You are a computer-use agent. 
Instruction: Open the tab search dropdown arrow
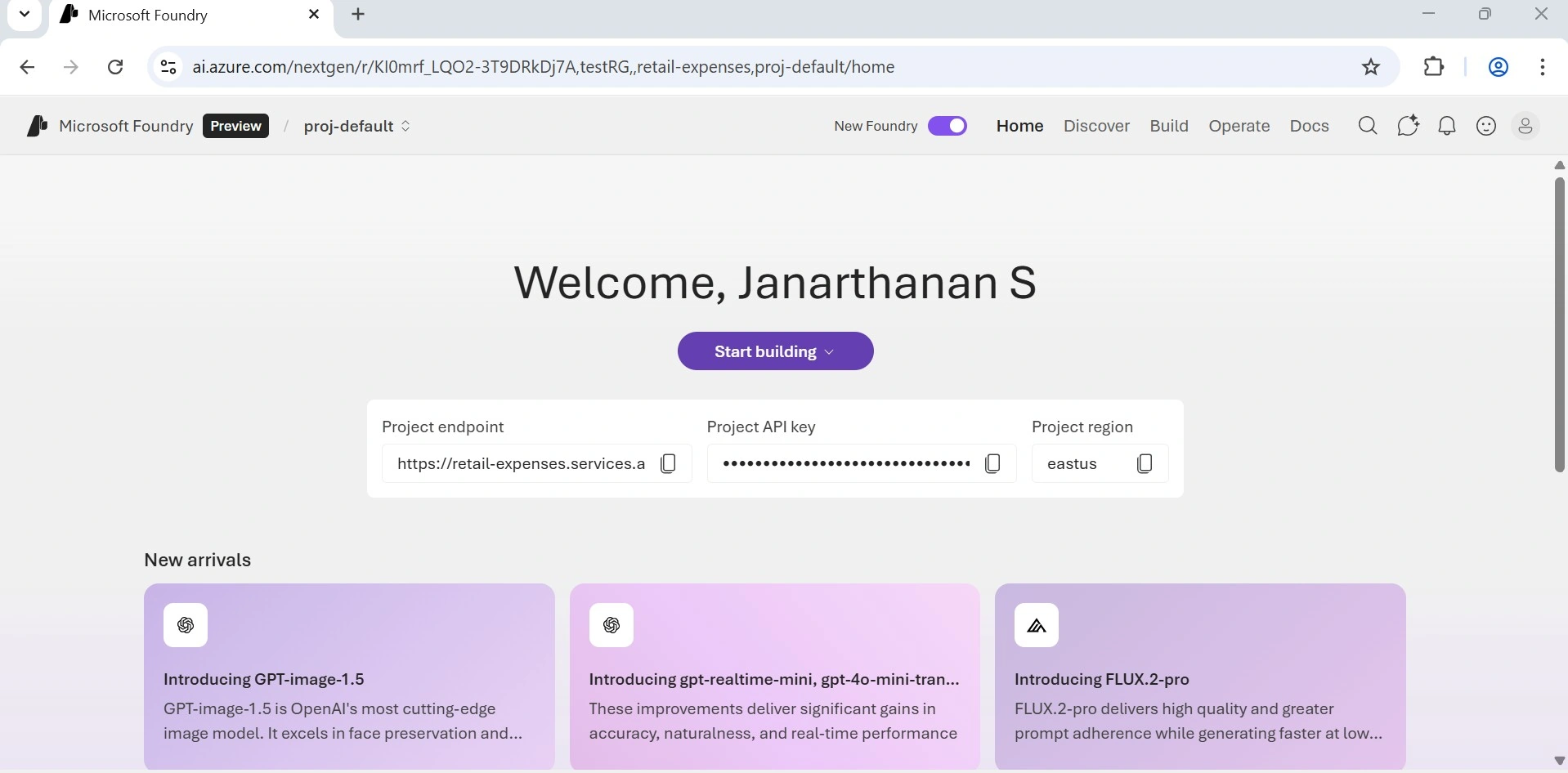click(x=25, y=15)
